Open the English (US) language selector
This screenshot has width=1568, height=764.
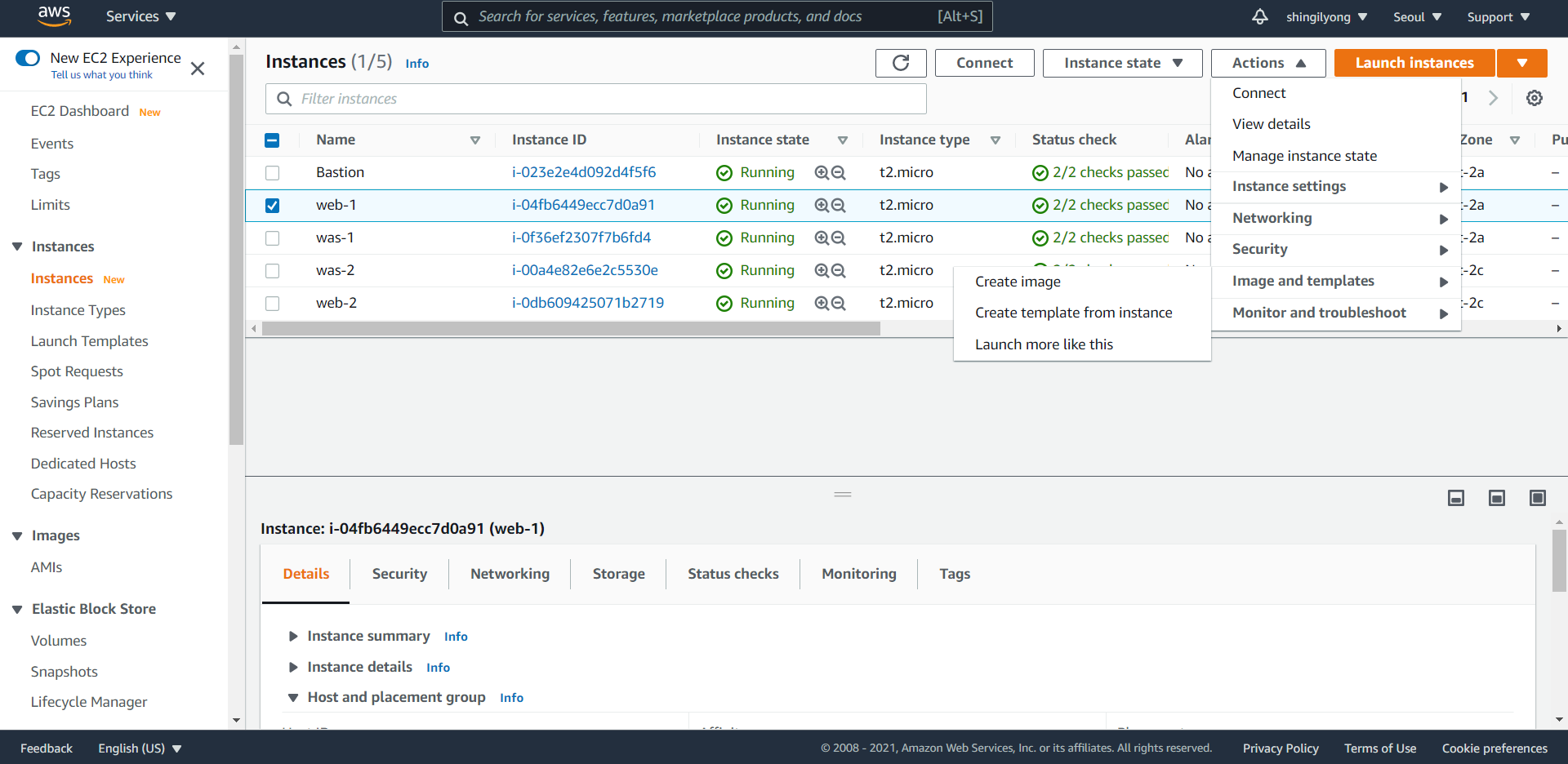[140, 748]
